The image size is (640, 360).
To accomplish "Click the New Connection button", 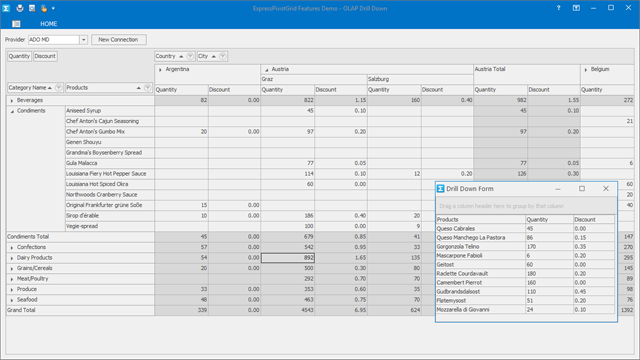I will (x=118, y=40).
